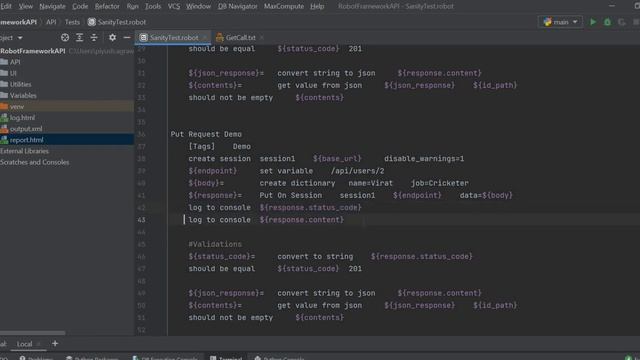Open the MaxCompute menu
Image resolution: width=640 pixels, height=360 pixels.
point(284,6)
